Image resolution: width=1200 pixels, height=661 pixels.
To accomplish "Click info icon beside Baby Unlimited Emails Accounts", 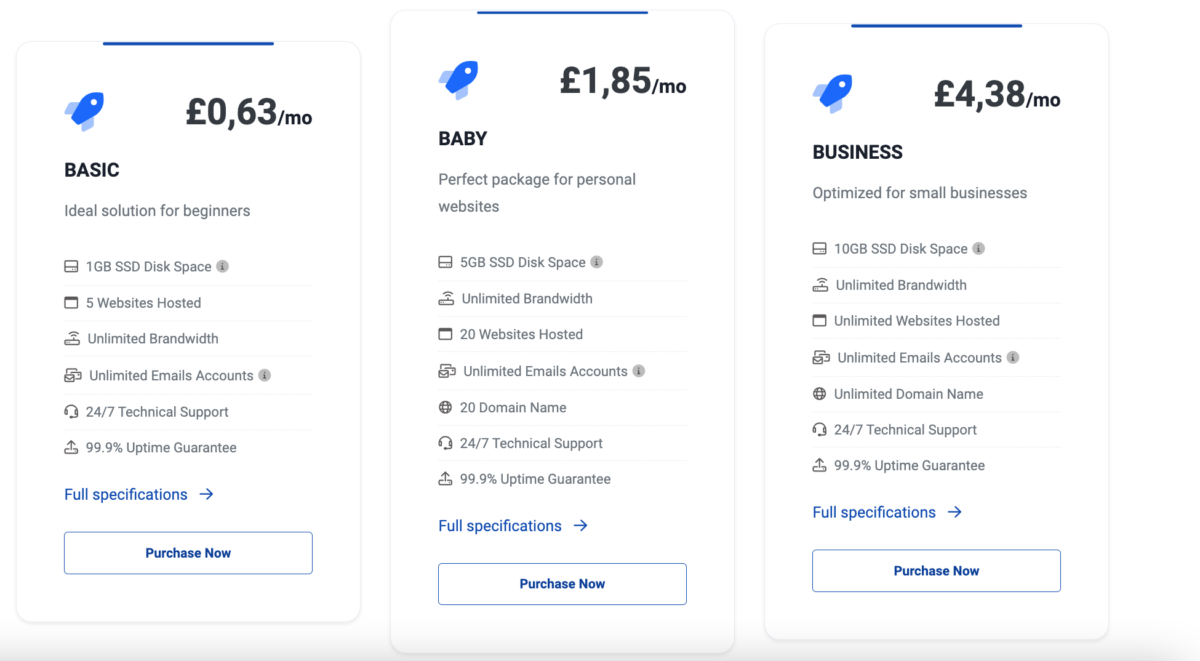I will 639,371.
